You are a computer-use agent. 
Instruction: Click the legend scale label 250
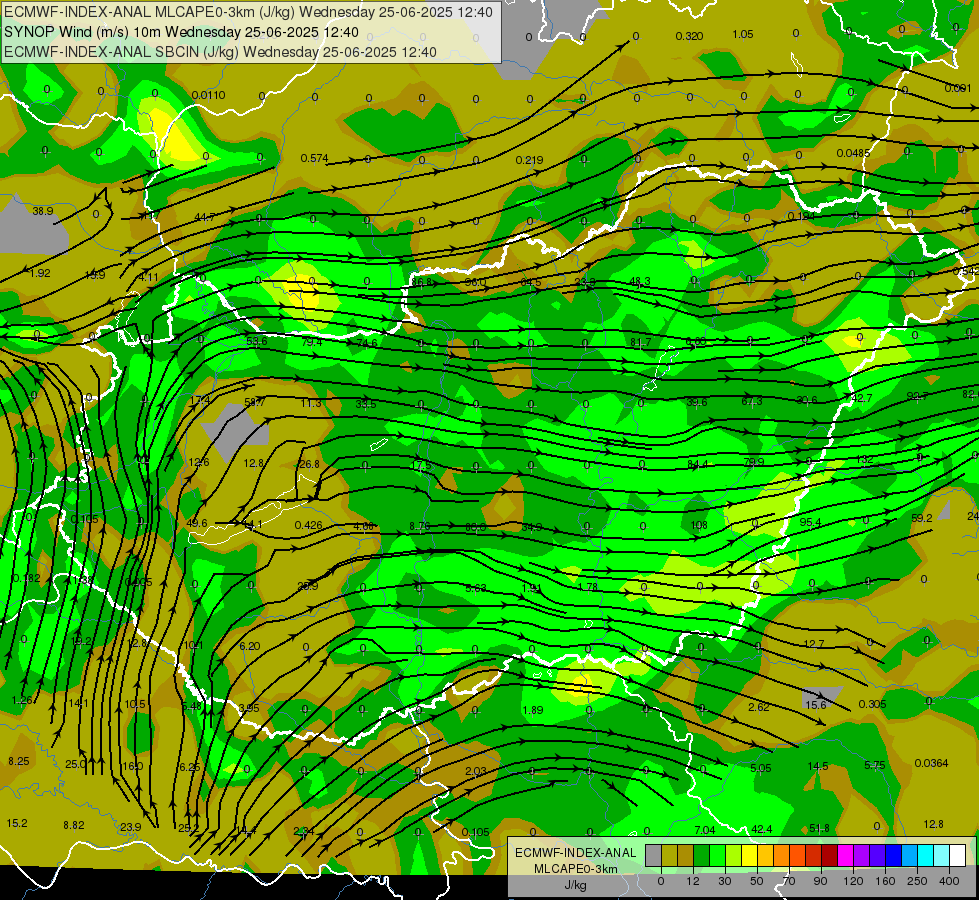coord(917,881)
